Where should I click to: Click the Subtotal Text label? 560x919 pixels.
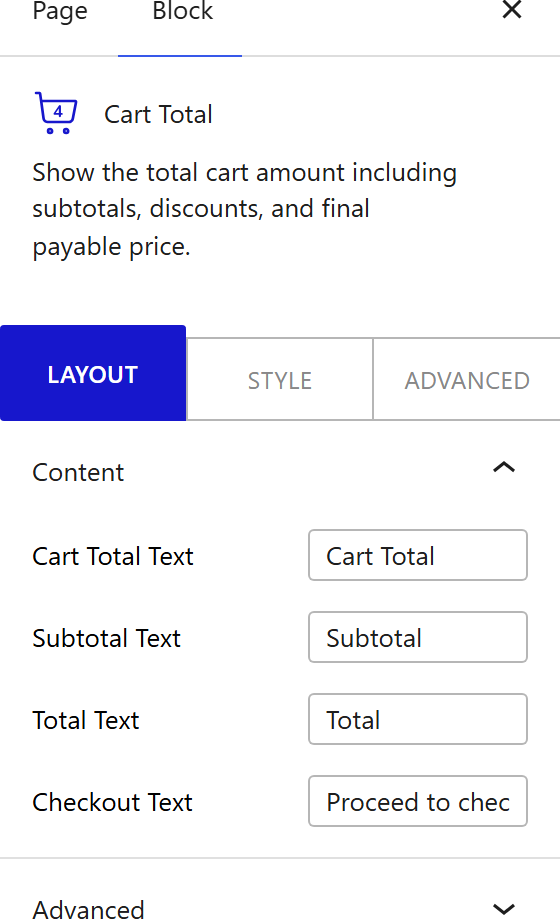[106, 638]
